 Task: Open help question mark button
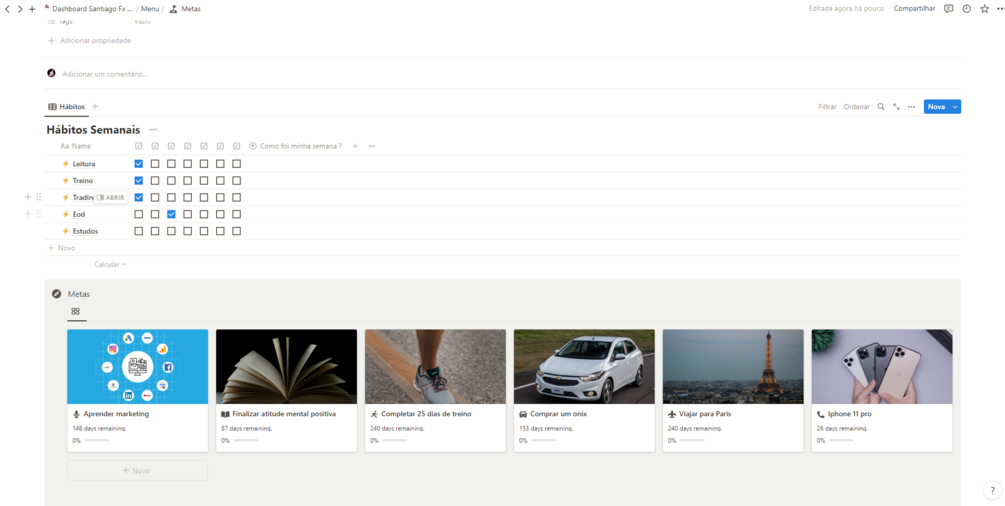pos(992,490)
